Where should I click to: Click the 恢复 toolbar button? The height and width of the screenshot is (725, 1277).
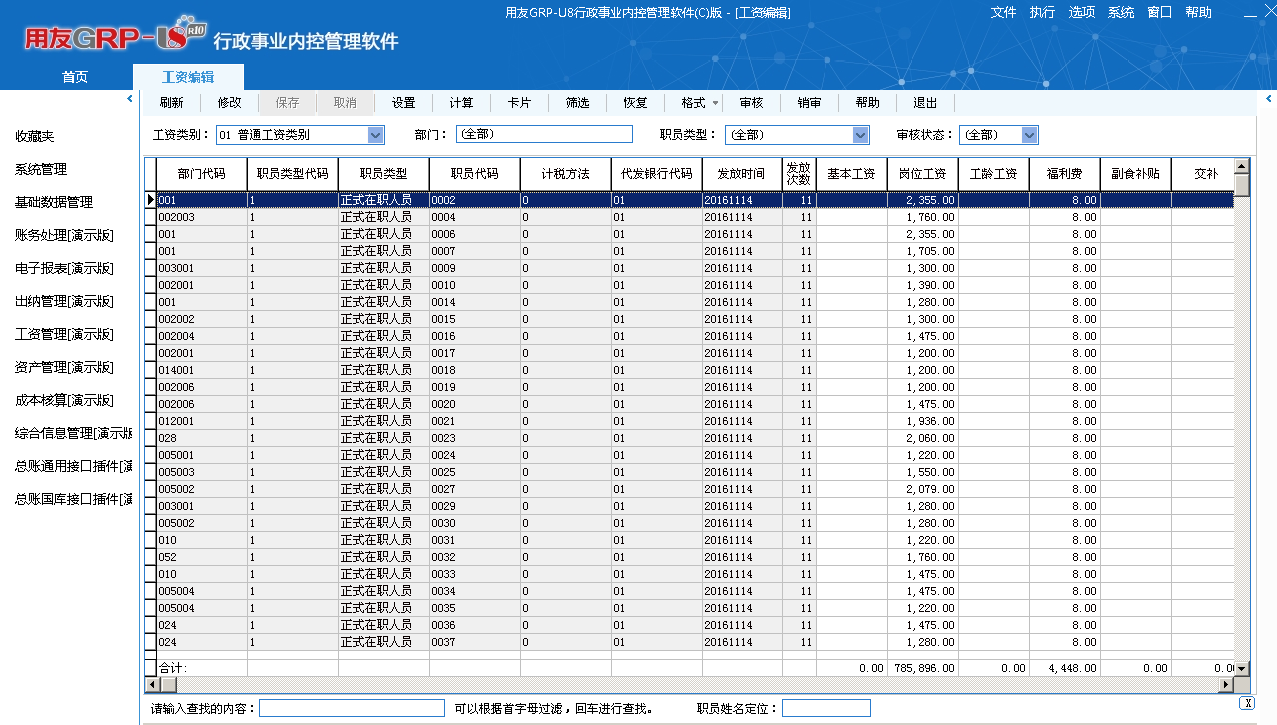(636, 103)
